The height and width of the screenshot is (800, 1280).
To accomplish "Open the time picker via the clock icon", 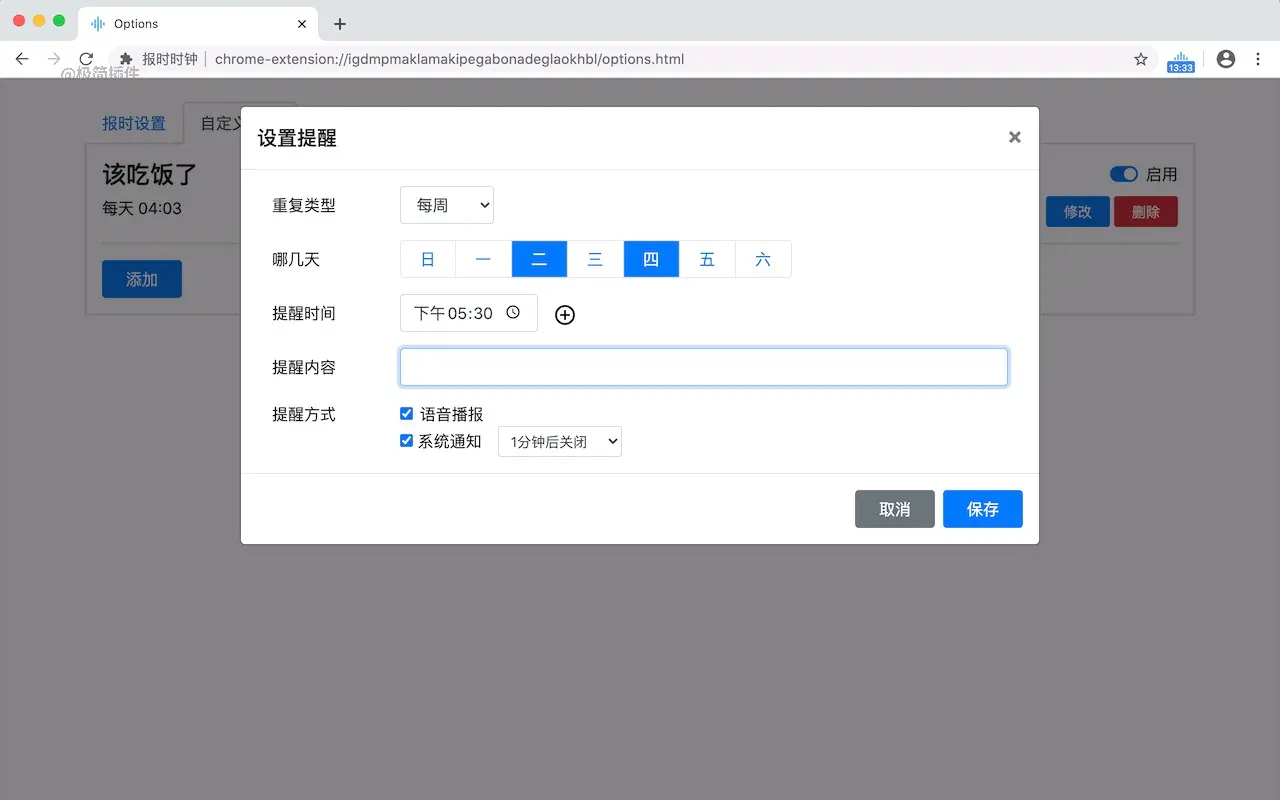I will 513,313.
